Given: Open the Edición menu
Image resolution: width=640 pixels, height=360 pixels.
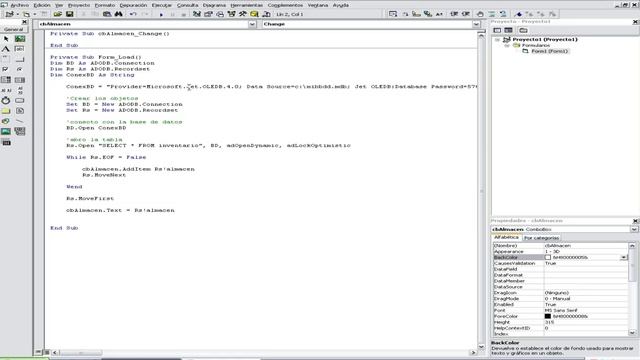Looking at the screenshot, I should point(42,5).
